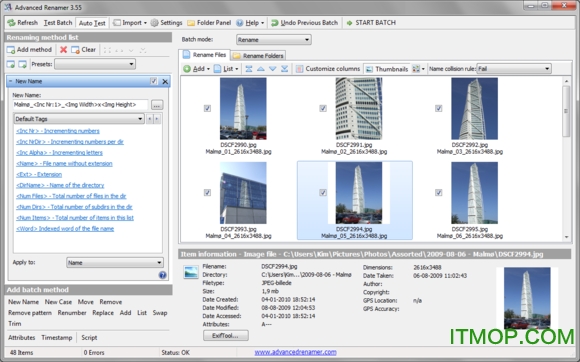The image size is (580, 362).
Task: Open Help toolbar menu
Action: [250, 23]
